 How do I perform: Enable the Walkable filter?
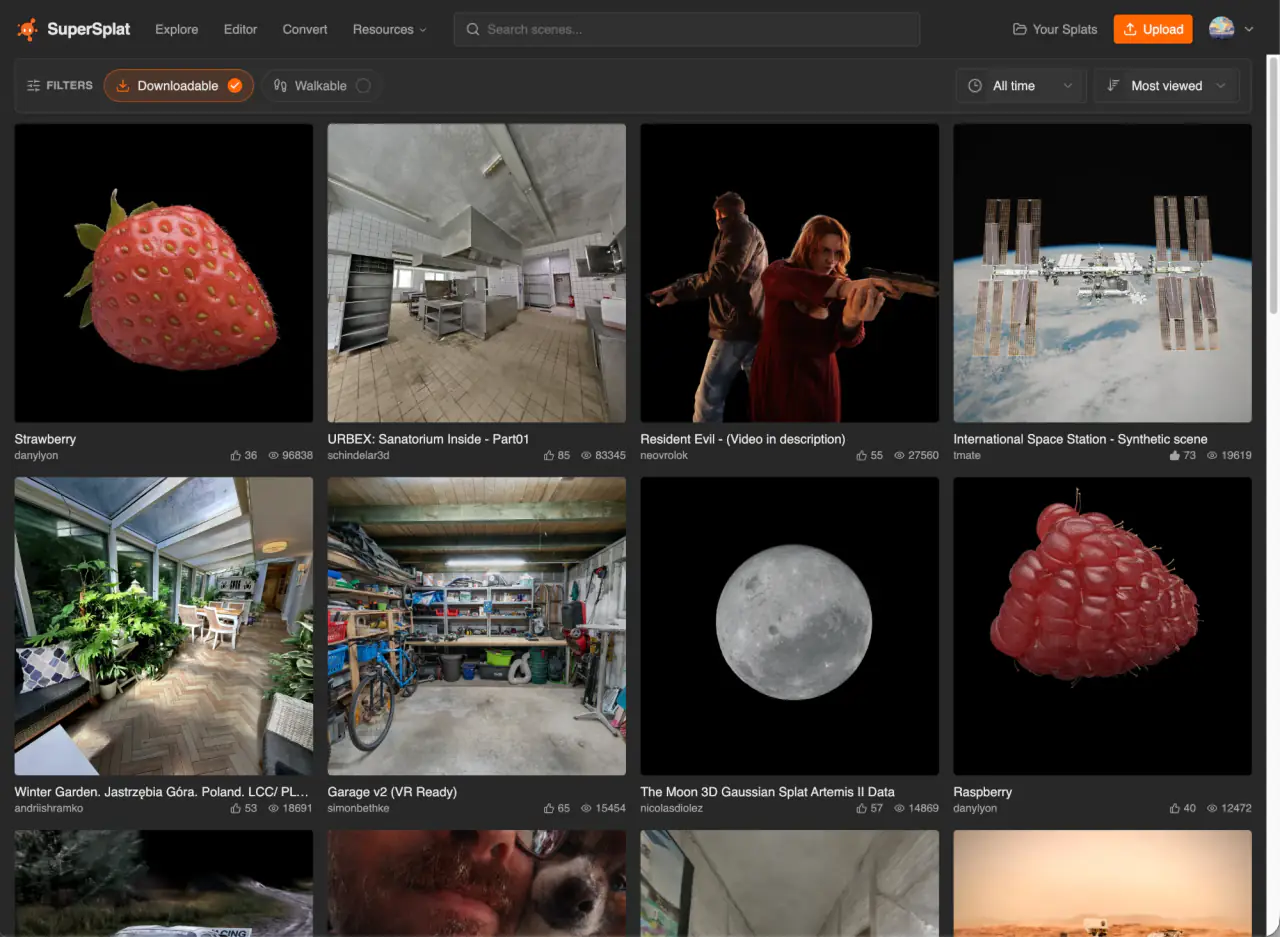tap(321, 86)
